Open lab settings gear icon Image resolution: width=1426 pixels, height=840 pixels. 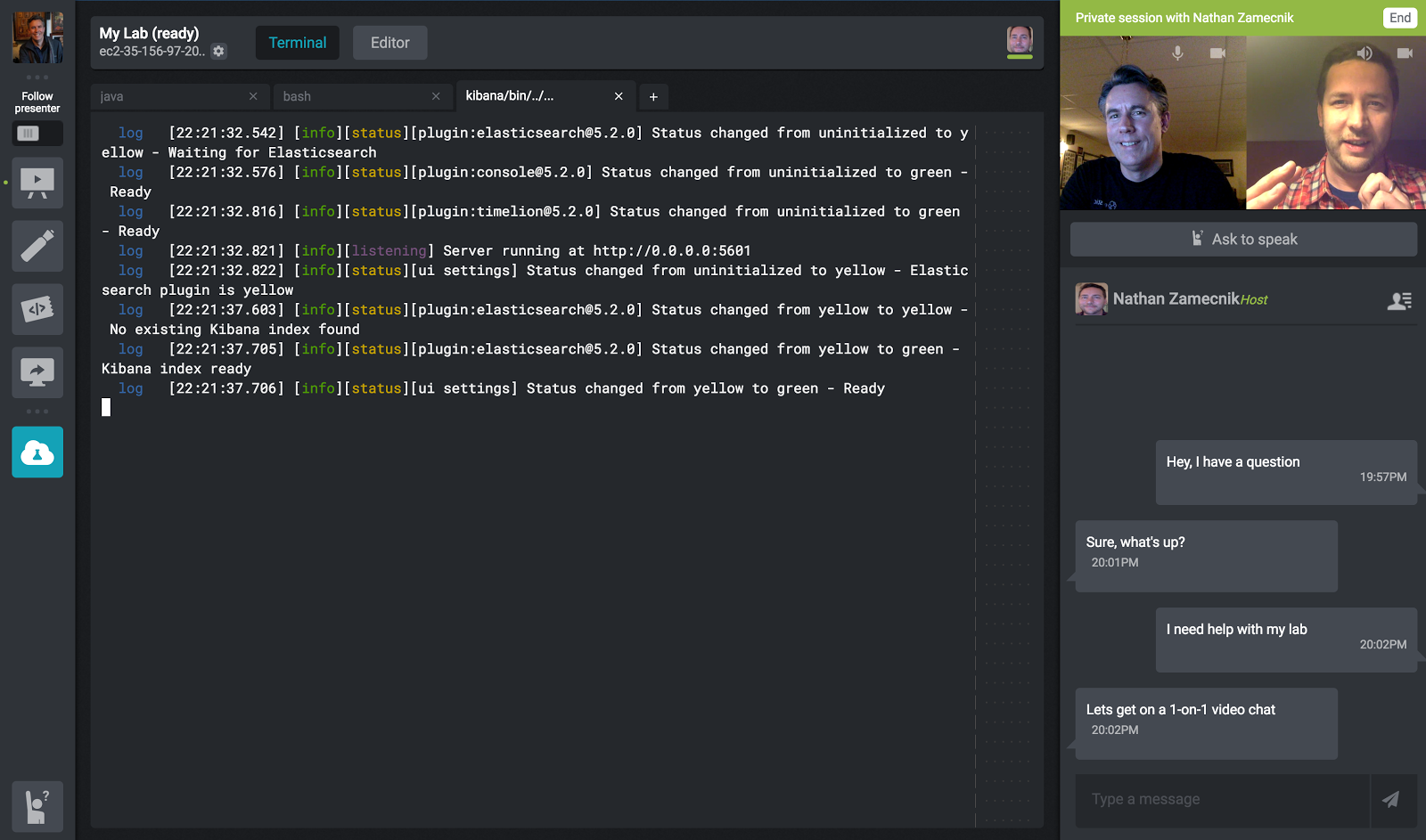218,52
